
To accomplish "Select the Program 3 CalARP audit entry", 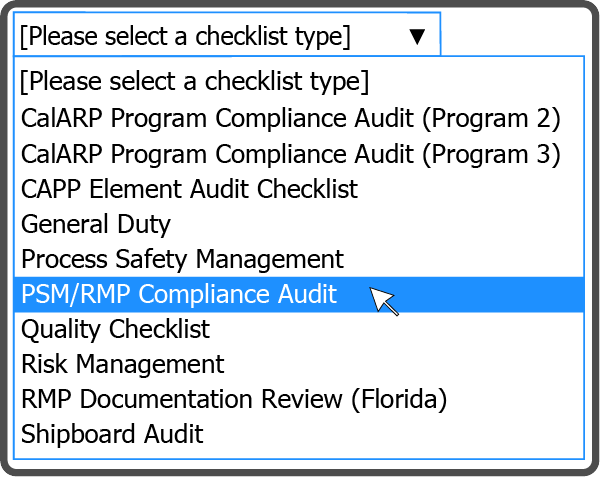I will click(290, 153).
